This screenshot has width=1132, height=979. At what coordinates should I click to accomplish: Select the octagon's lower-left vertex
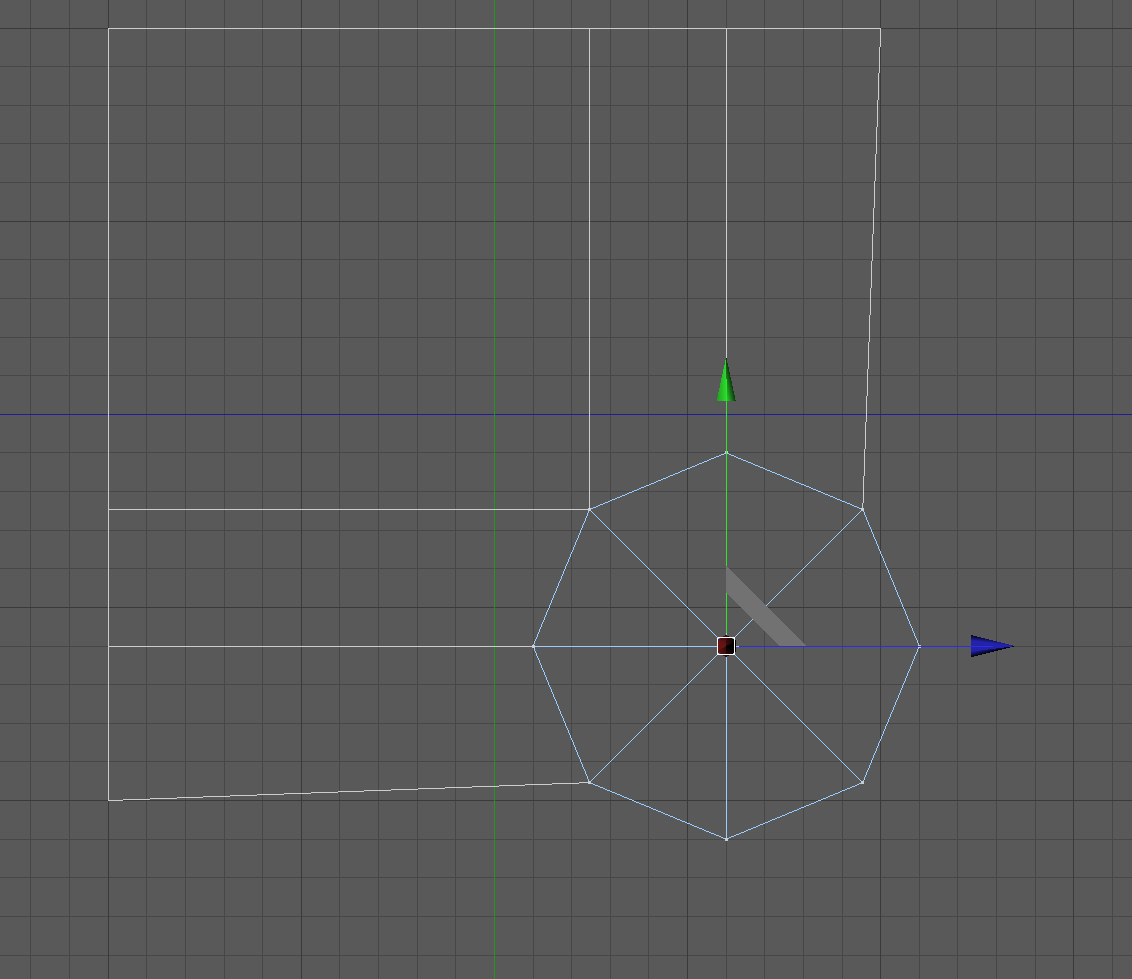click(590, 782)
